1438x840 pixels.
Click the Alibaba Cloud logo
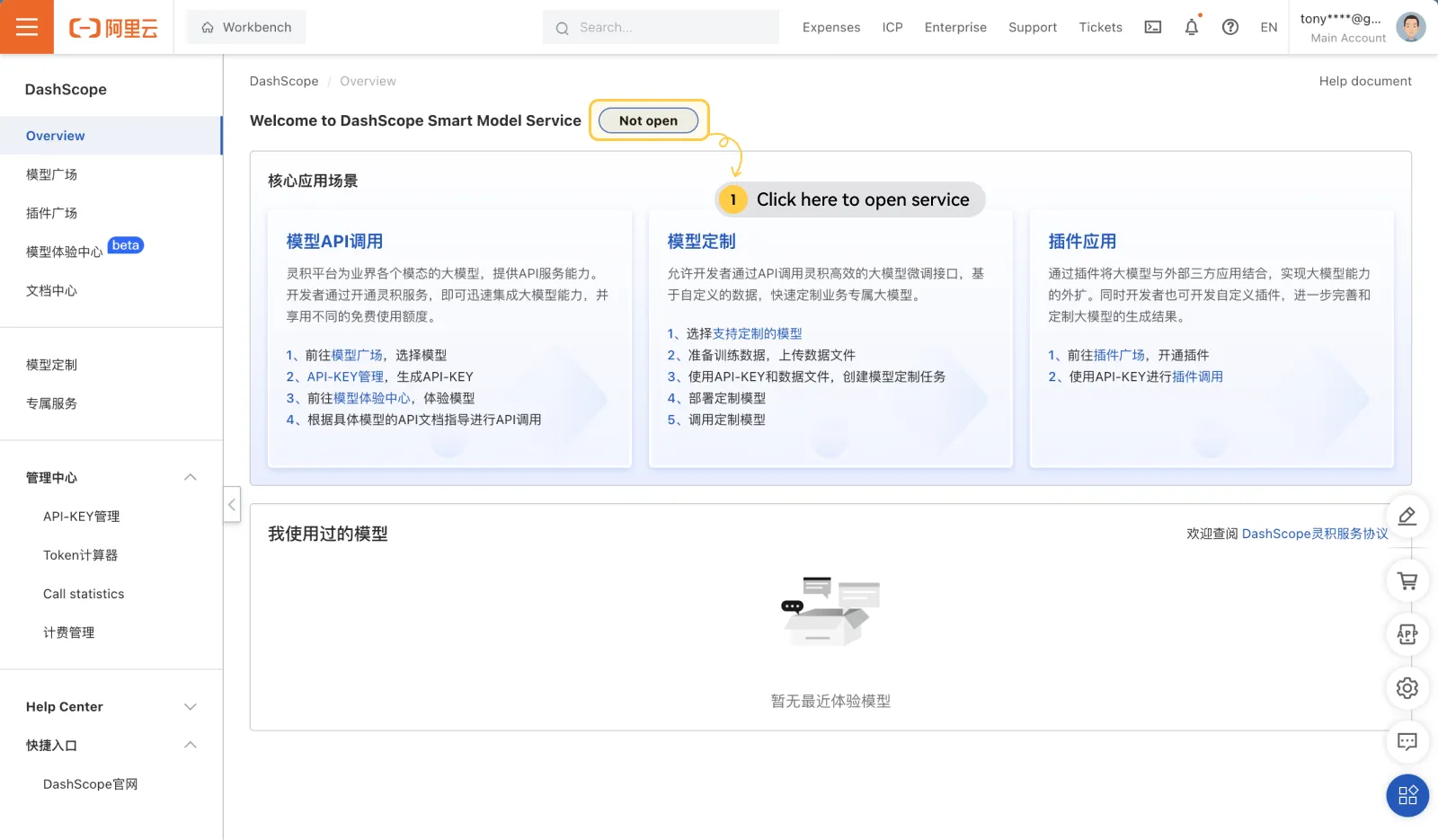113,28
